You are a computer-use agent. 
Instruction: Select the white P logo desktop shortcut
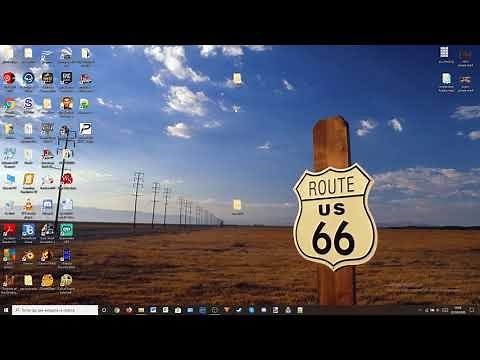point(85,129)
